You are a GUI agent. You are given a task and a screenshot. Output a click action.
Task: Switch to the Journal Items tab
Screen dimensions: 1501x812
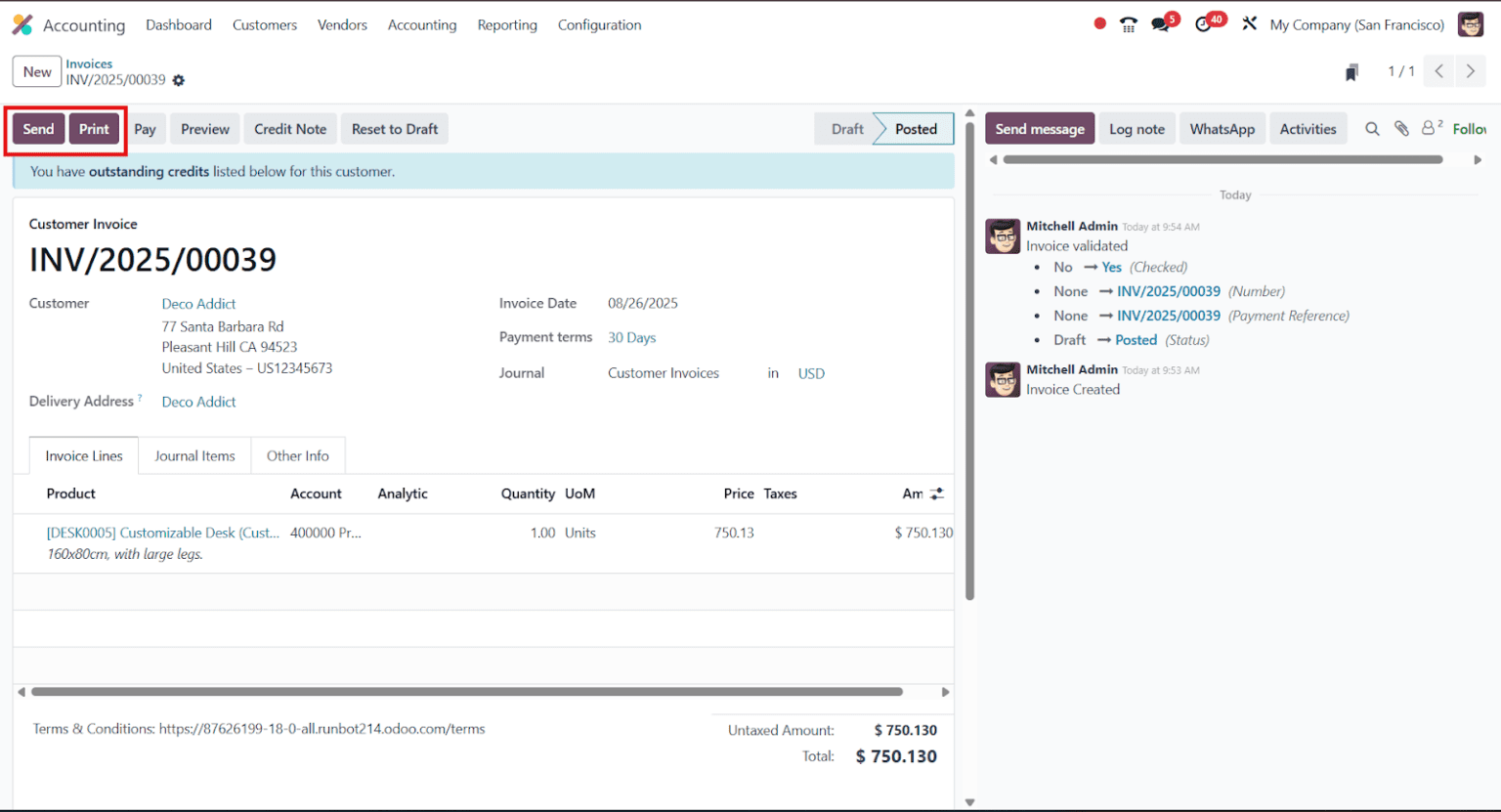[194, 455]
